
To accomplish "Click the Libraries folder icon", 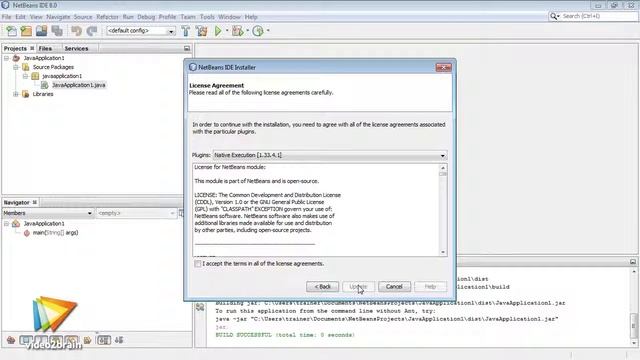I will coord(25,94).
